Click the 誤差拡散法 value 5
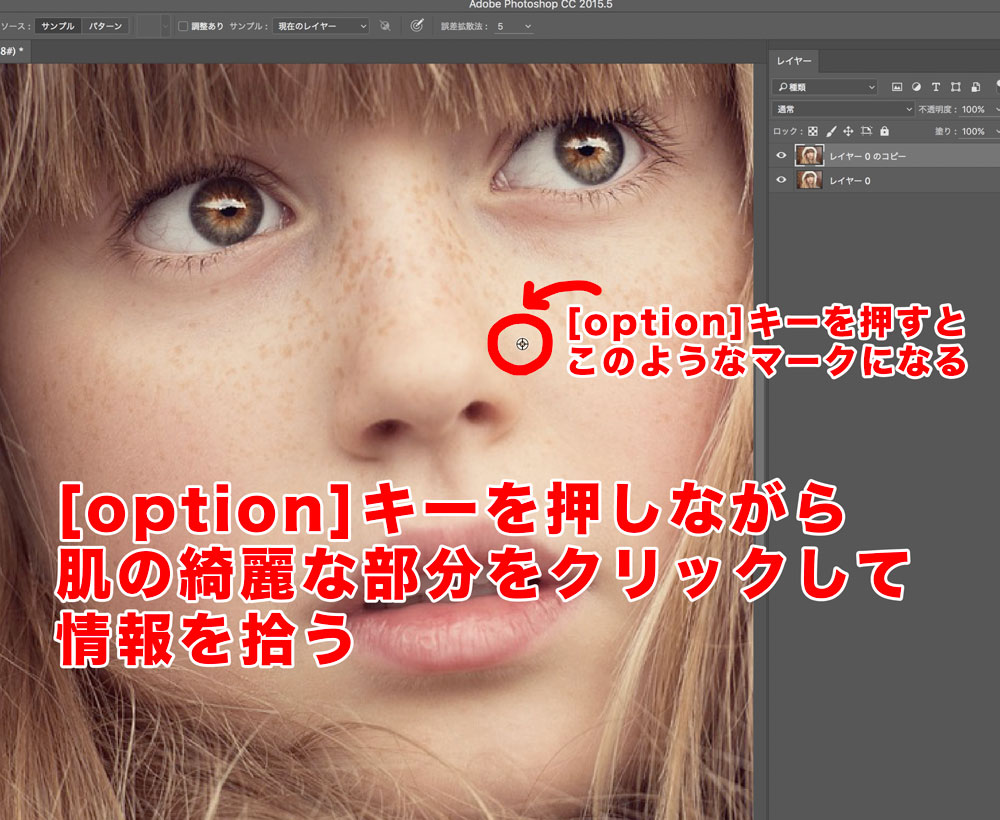Image resolution: width=1000 pixels, height=820 pixels. [x=501, y=26]
